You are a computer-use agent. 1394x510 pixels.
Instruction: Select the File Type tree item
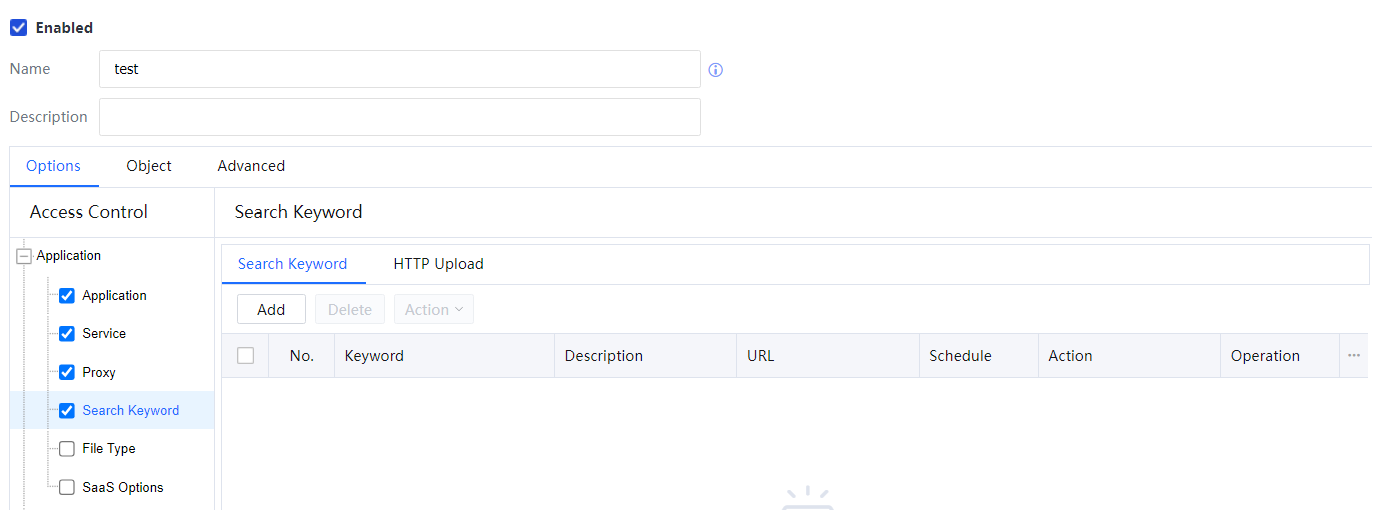coord(109,449)
